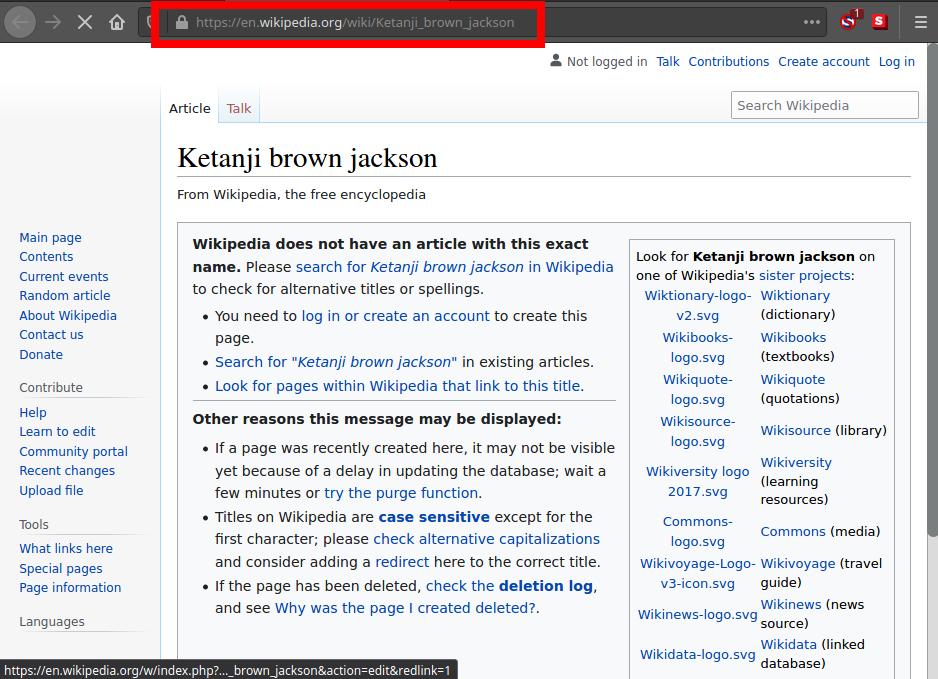
Task: Click Wikisource-logo.svg image link
Action: (698, 431)
